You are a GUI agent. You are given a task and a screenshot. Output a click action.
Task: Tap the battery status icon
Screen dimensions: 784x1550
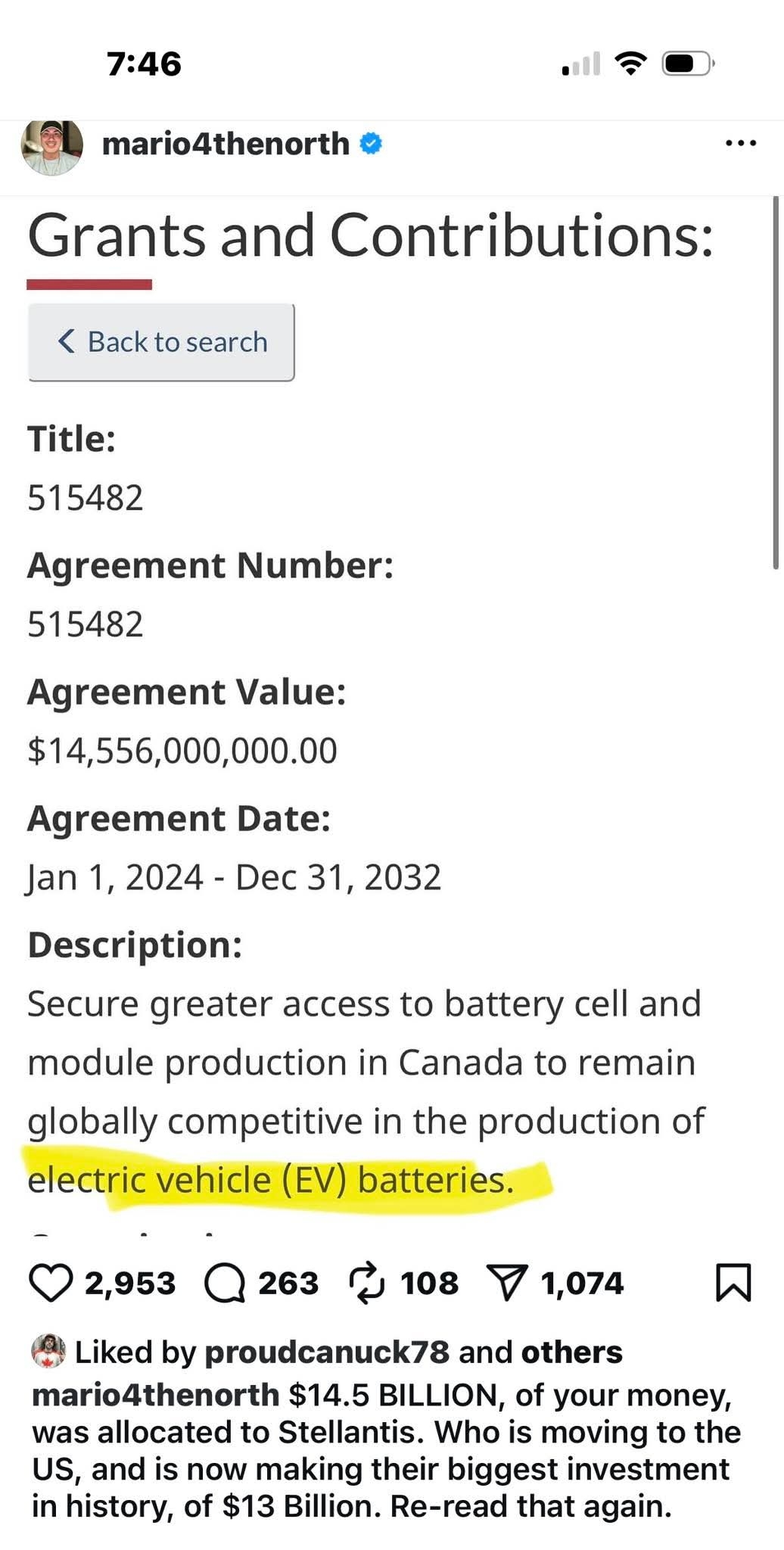687,64
